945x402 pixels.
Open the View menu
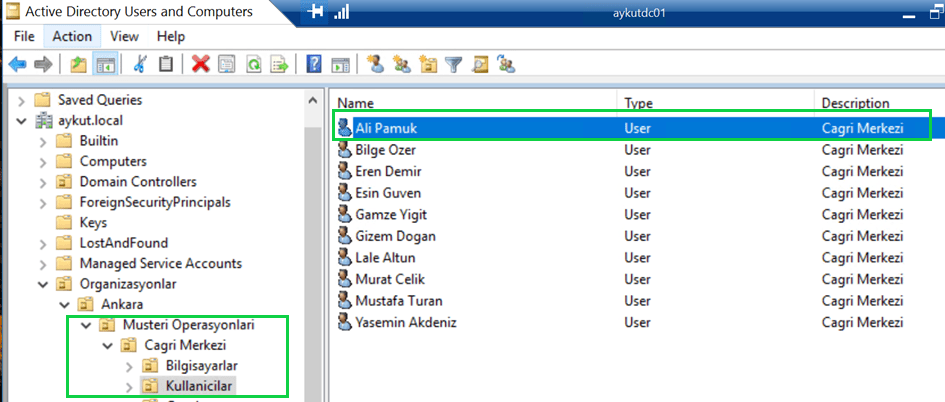(x=124, y=36)
